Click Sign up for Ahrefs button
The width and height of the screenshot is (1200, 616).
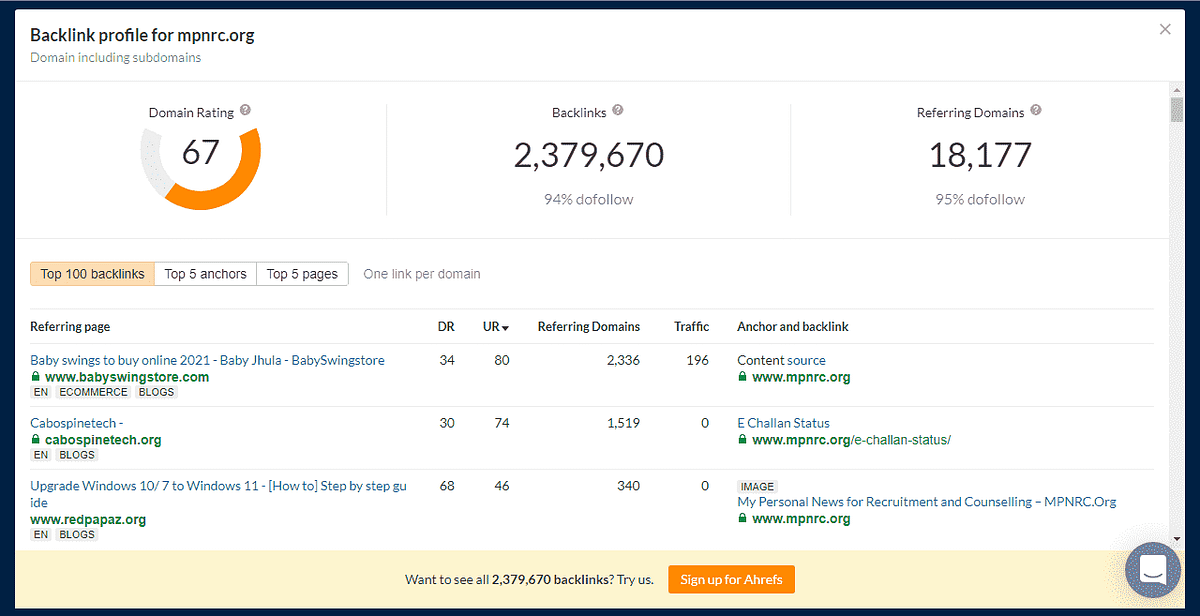tap(731, 579)
